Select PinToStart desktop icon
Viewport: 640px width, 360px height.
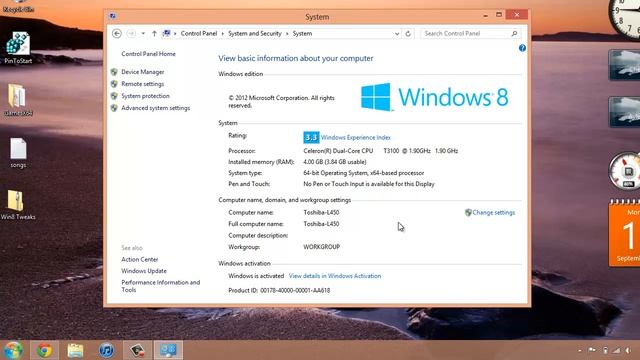[x=18, y=48]
